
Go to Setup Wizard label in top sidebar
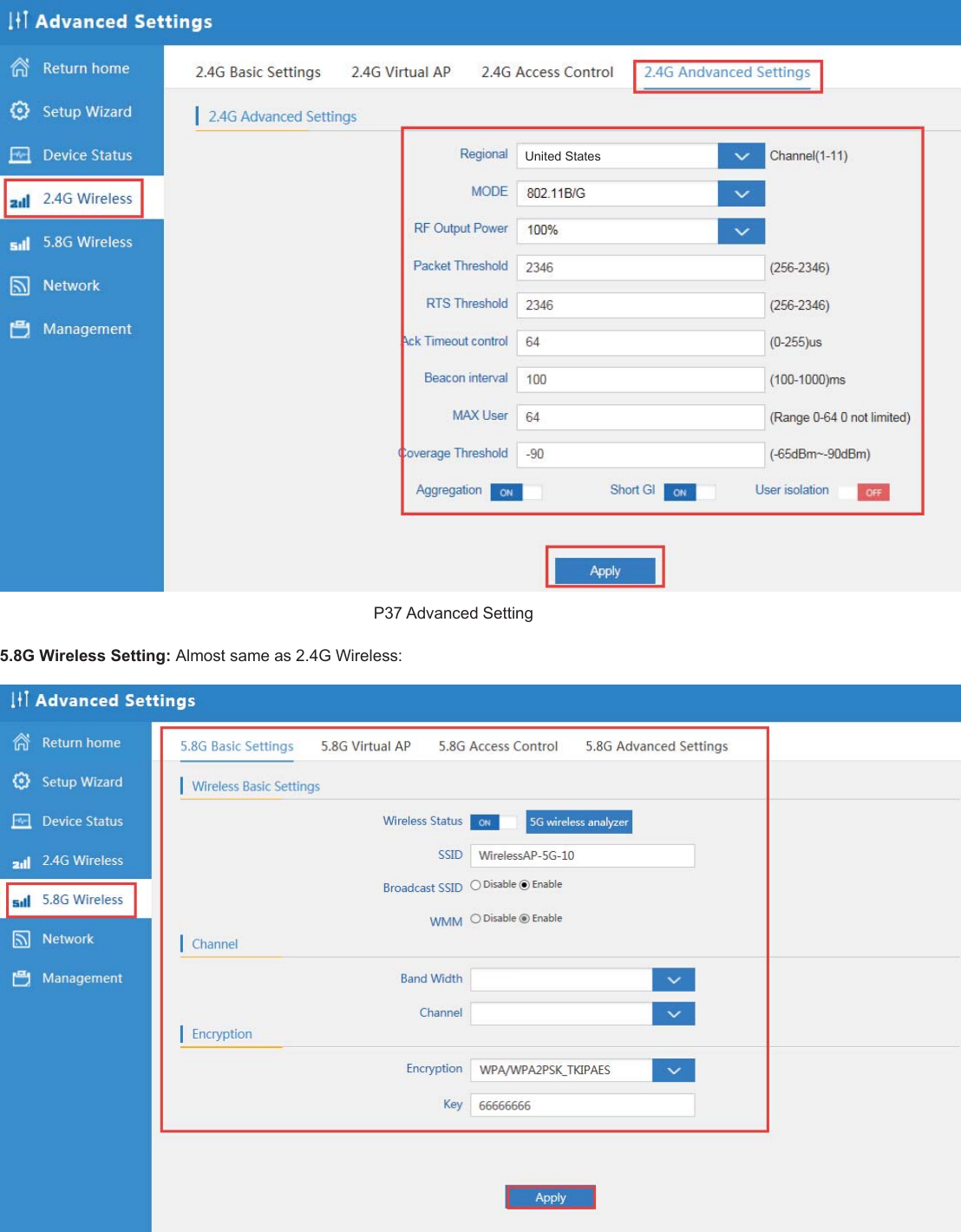(x=87, y=111)
